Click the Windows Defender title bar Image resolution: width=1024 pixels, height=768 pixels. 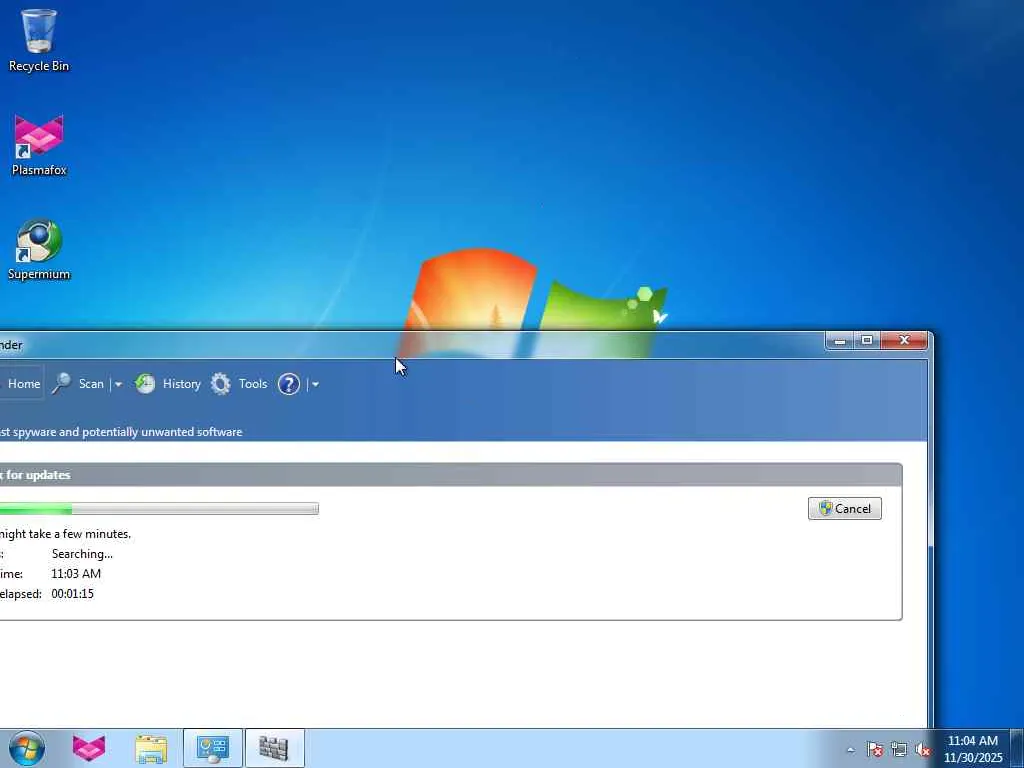[411, 344]
